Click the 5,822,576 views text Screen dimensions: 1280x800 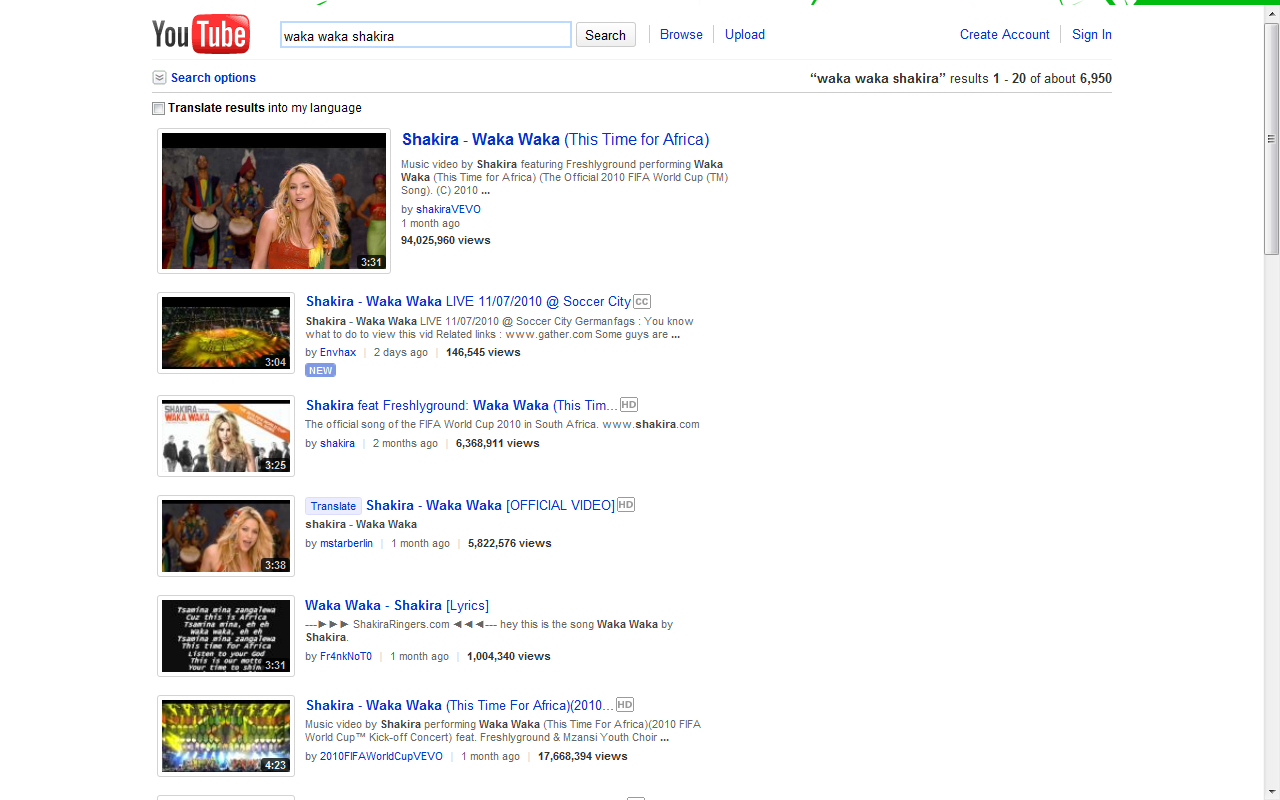click(x=510, y=544)
